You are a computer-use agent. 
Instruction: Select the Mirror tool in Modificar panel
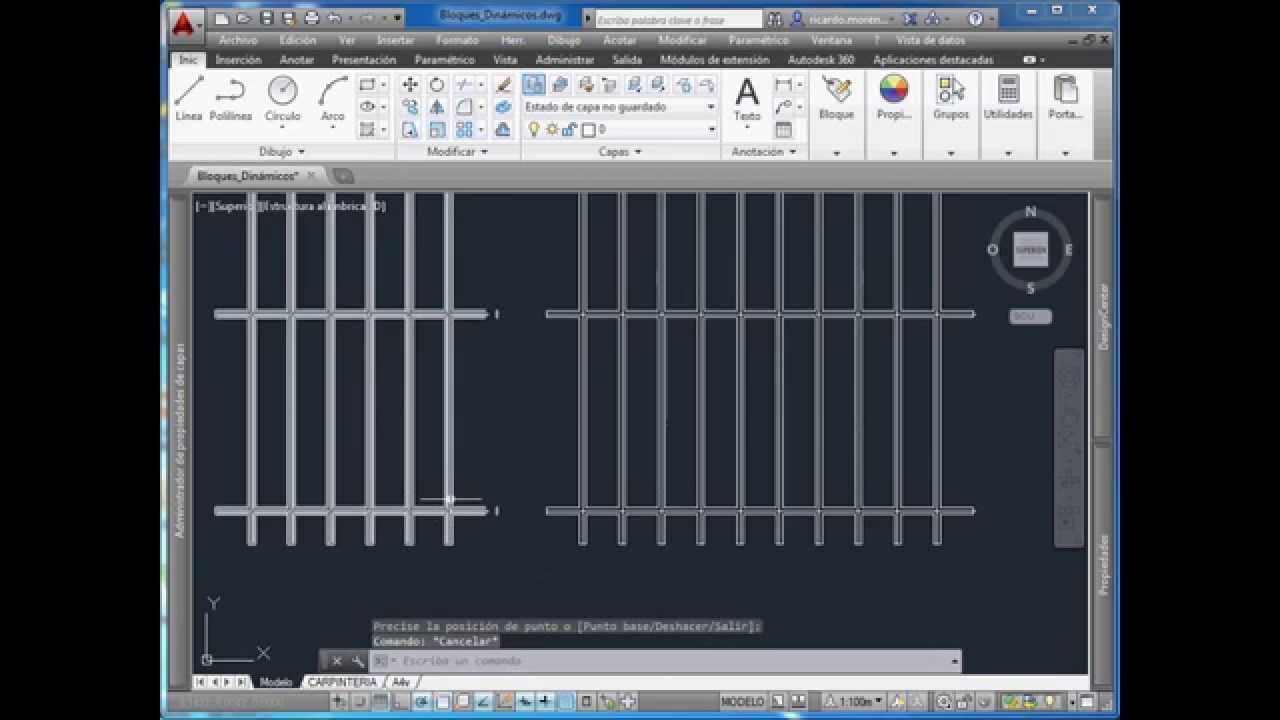pyautogui.click(x=437, y=107)
